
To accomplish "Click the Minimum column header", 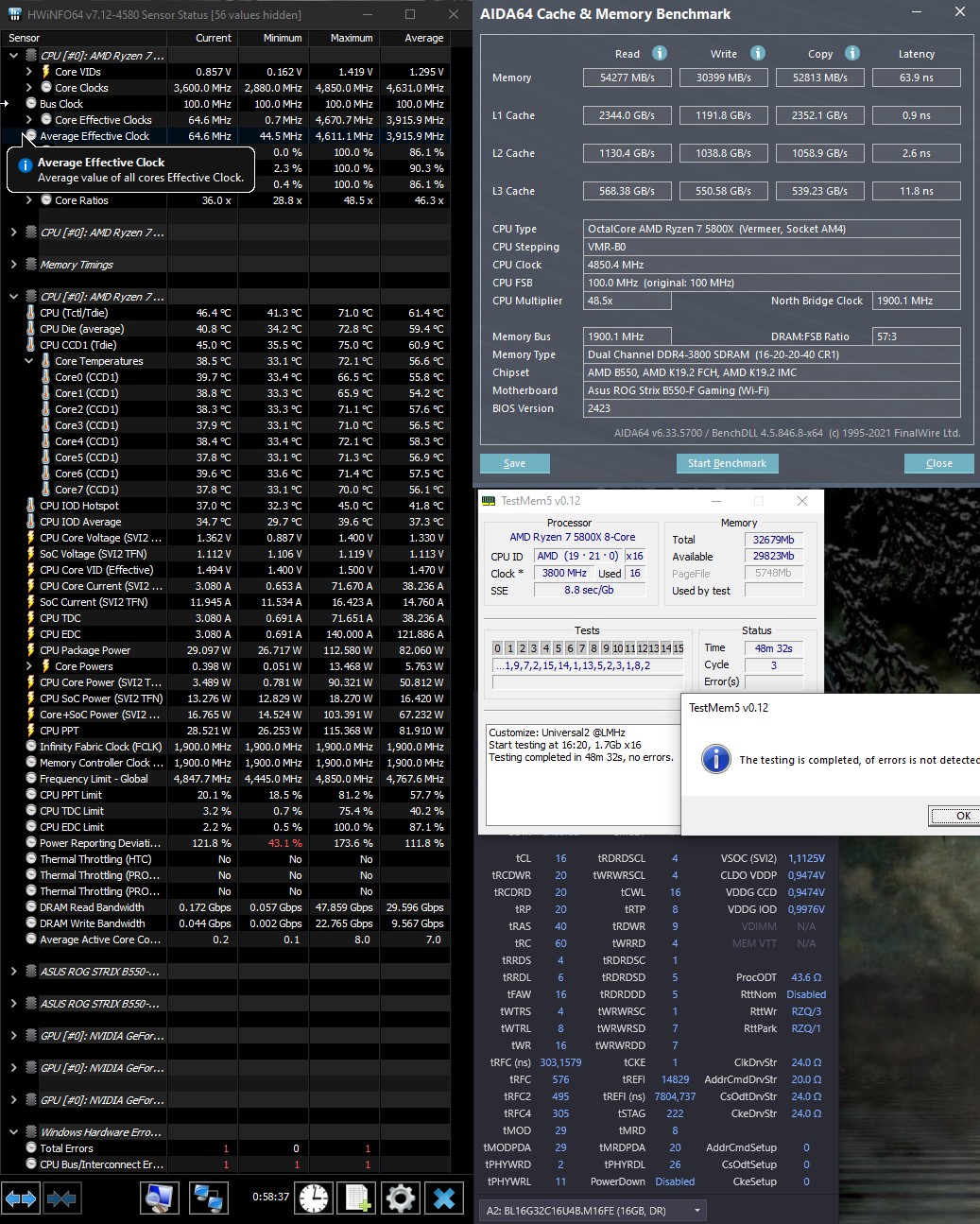I will (271, 38).
